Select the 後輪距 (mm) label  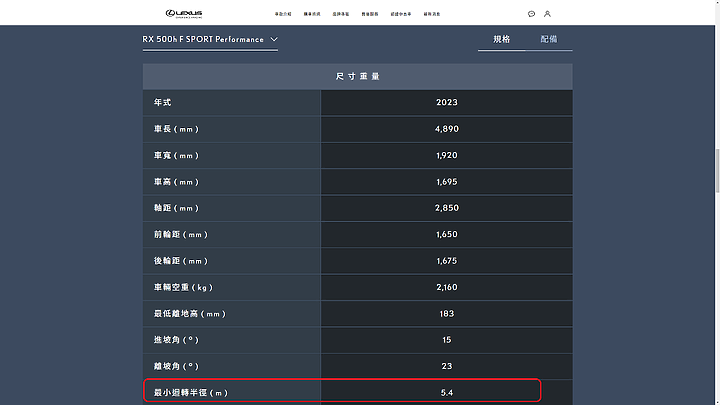click(x=181, y=261)
